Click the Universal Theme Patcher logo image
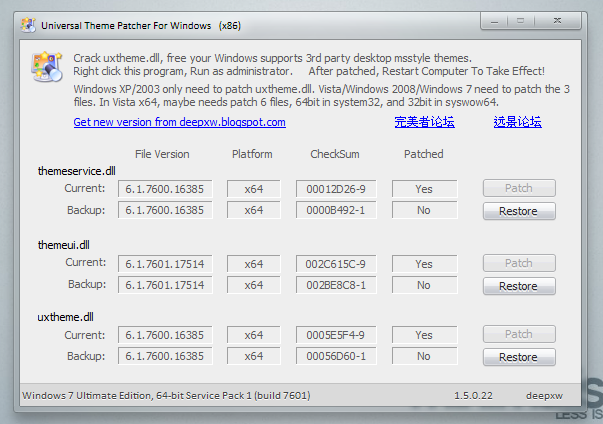Viewport: 603px width, 424px height. click(x=47, y=67)
